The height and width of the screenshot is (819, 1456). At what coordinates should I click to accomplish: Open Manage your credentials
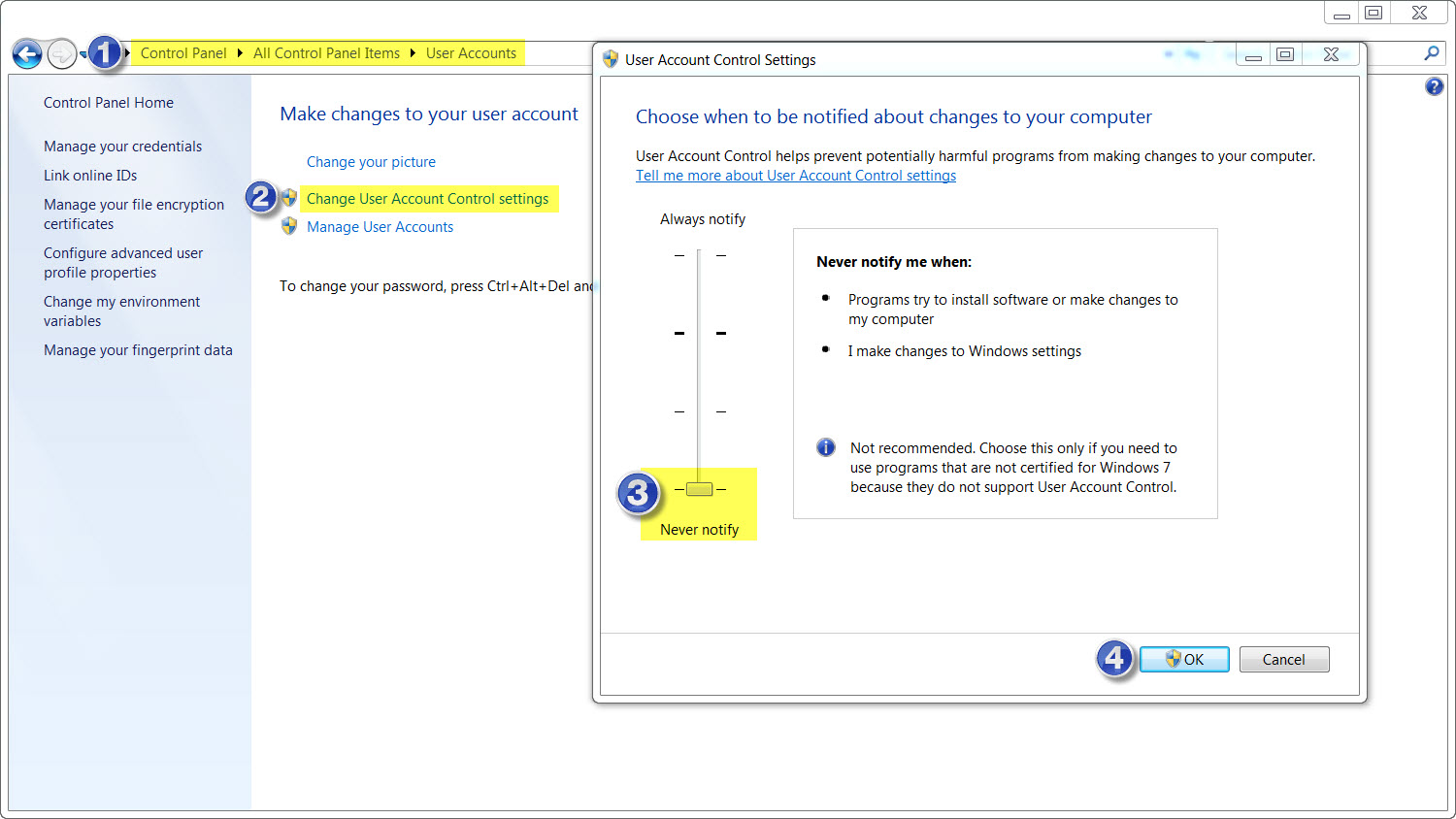point(122,147)
